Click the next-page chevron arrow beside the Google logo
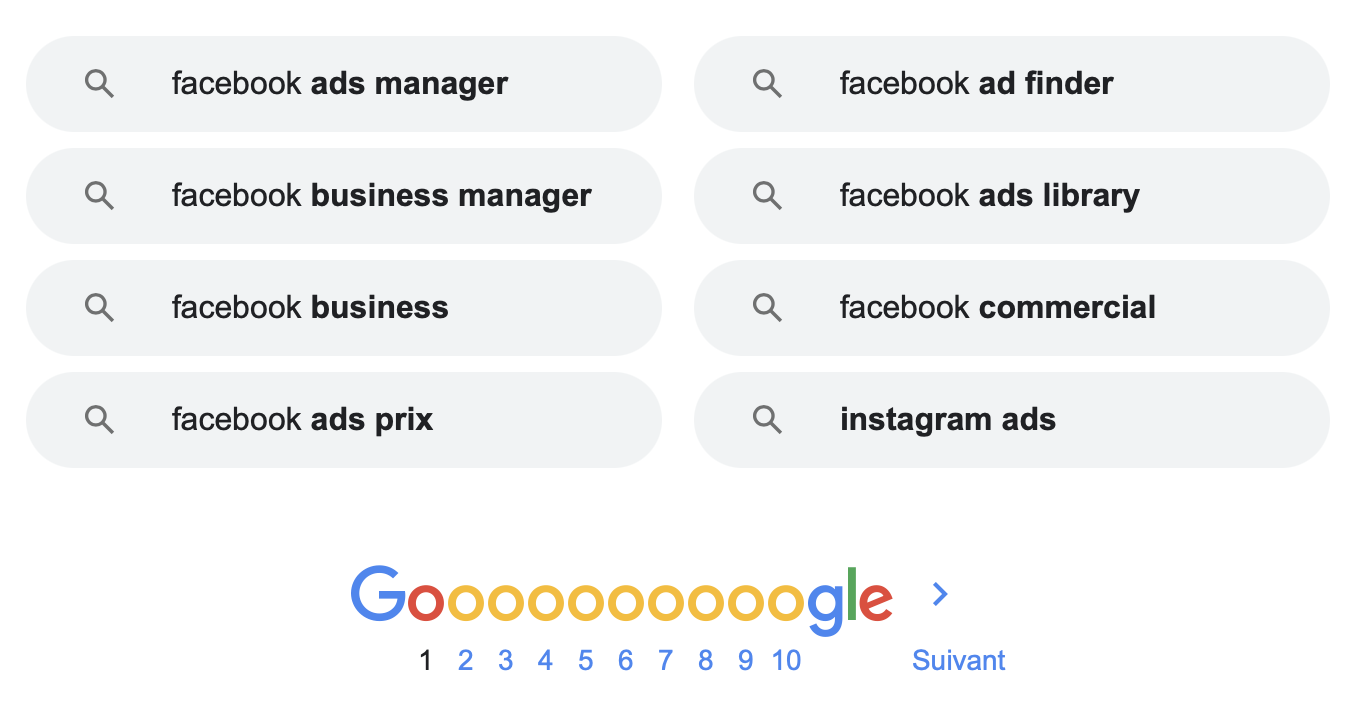Image resolution: width=1352 pixels, height=720 pixels. coord(939,594)
